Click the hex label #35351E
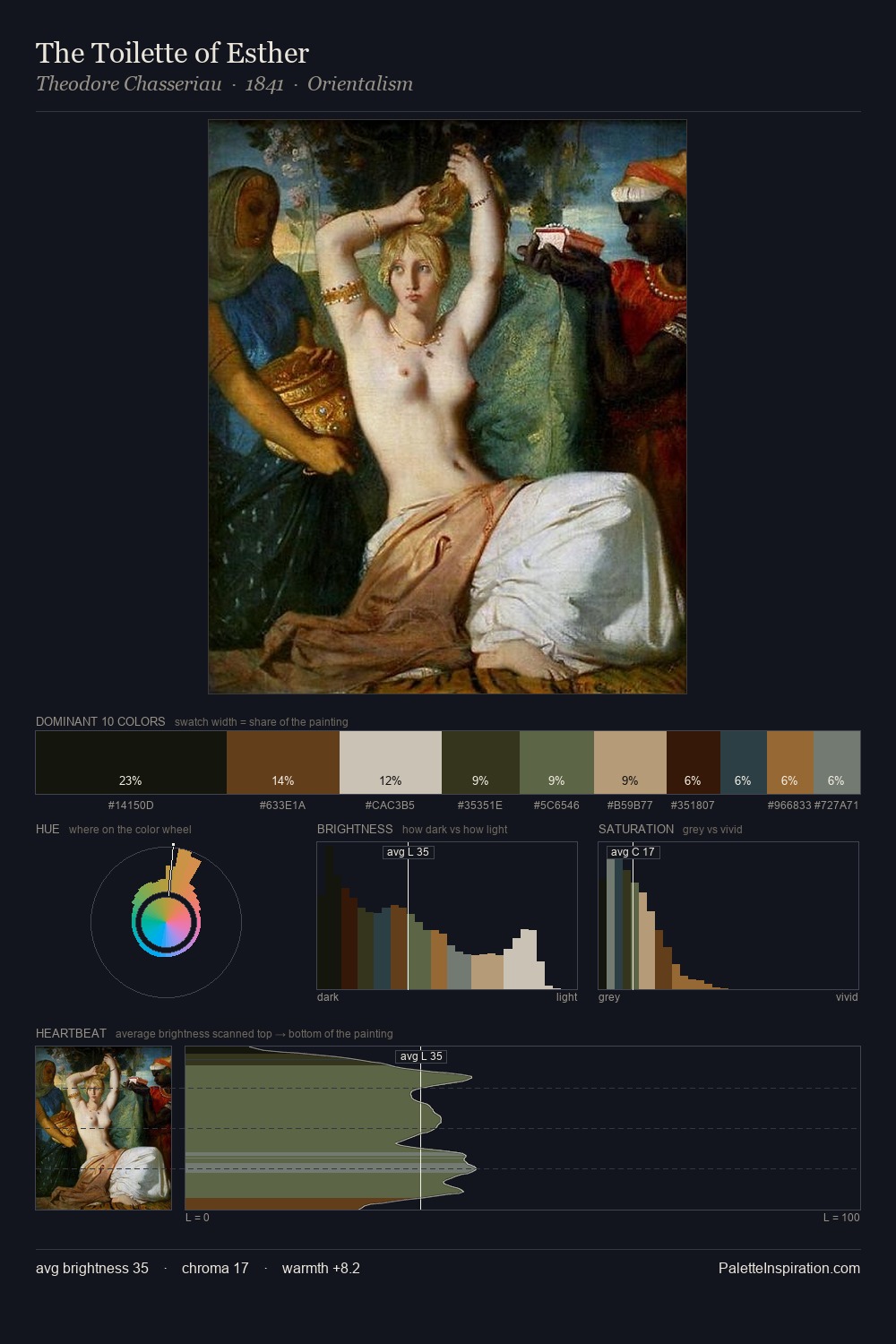Viewport: 896px width, 1344px height. click(x=480, y=806)
